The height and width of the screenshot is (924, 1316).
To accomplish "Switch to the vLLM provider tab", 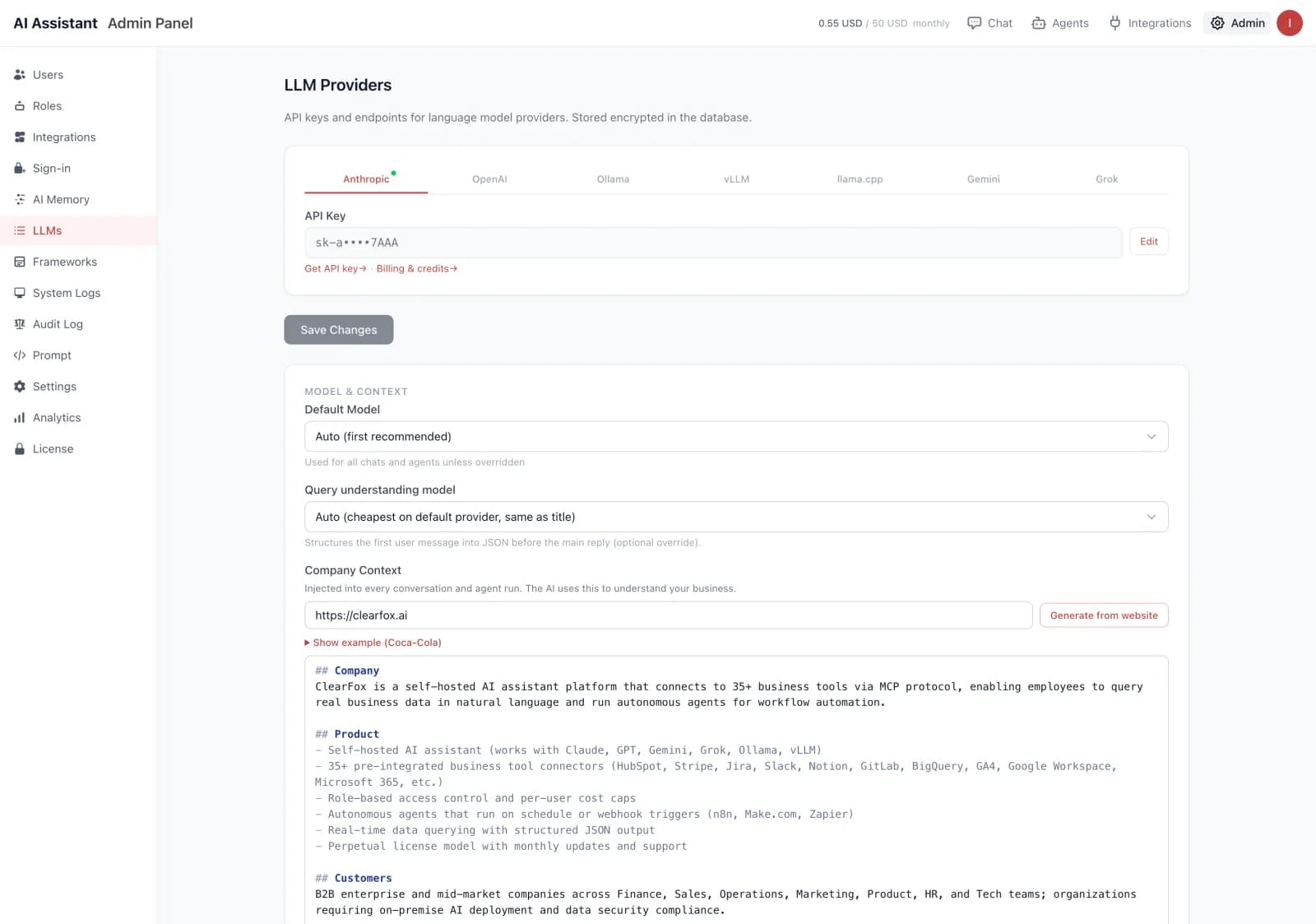I will (736, 179).
